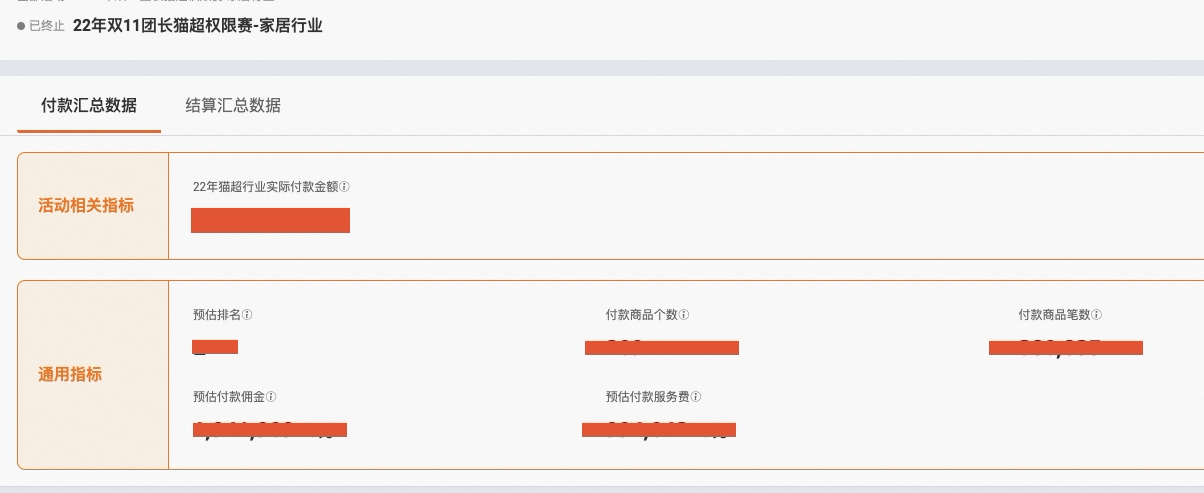Screen dimensions: 1204x493
Task: Click the 付款商品笔数 metric label text
Action: 1054,315
